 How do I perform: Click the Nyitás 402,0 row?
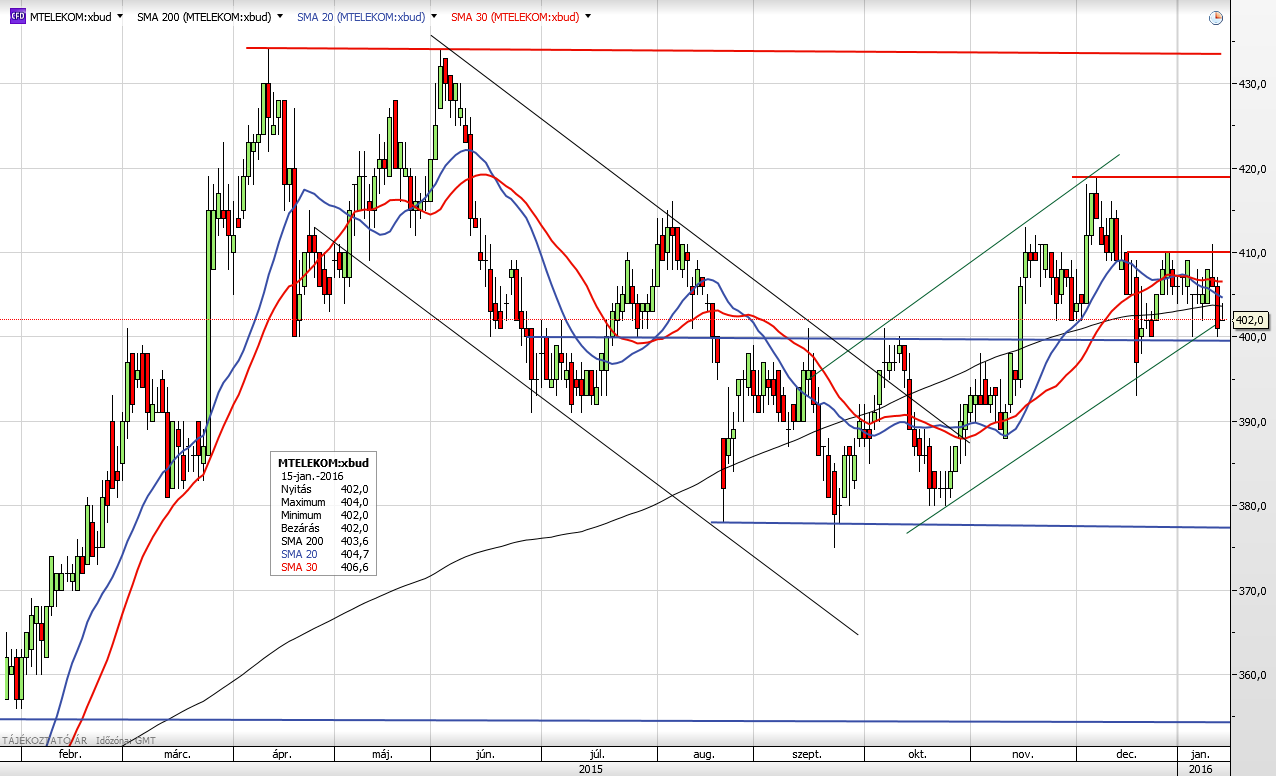click(323, 489)
